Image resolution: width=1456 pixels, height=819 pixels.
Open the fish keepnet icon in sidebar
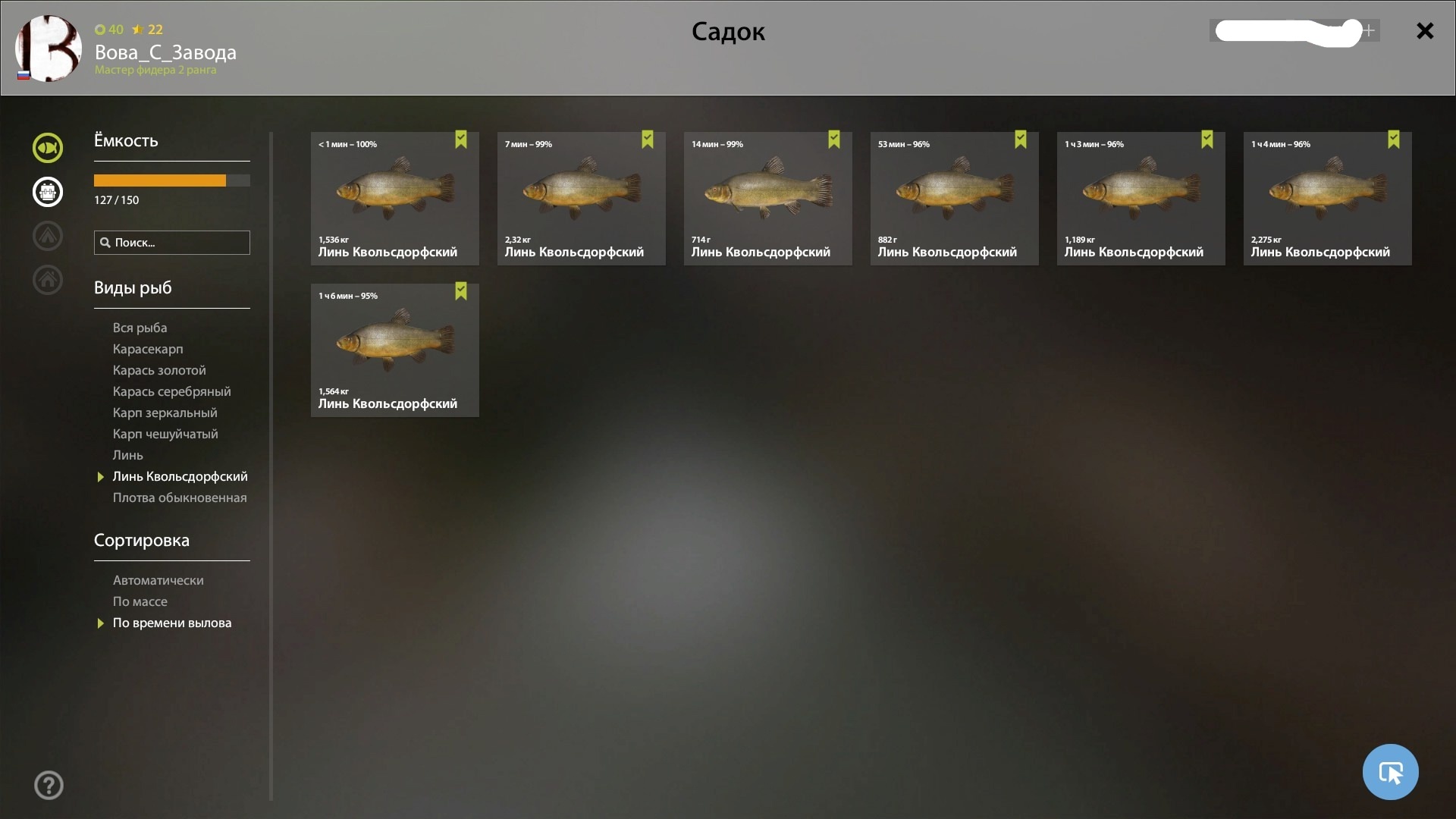click(x=47, y=148)
